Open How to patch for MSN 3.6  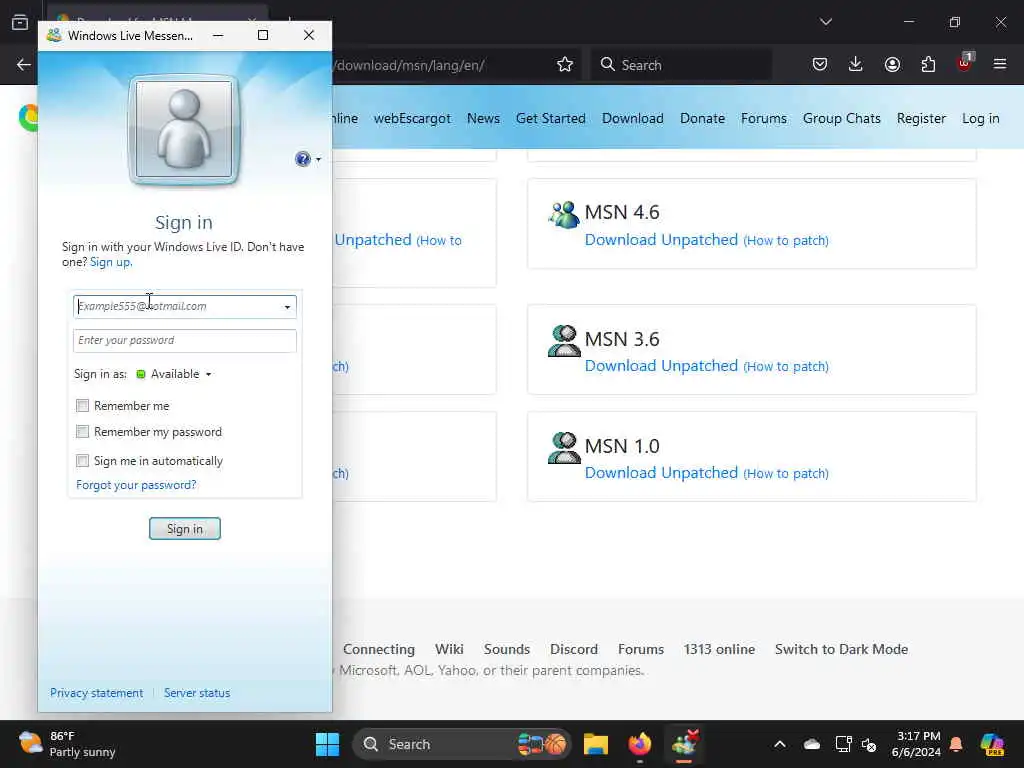786,366
